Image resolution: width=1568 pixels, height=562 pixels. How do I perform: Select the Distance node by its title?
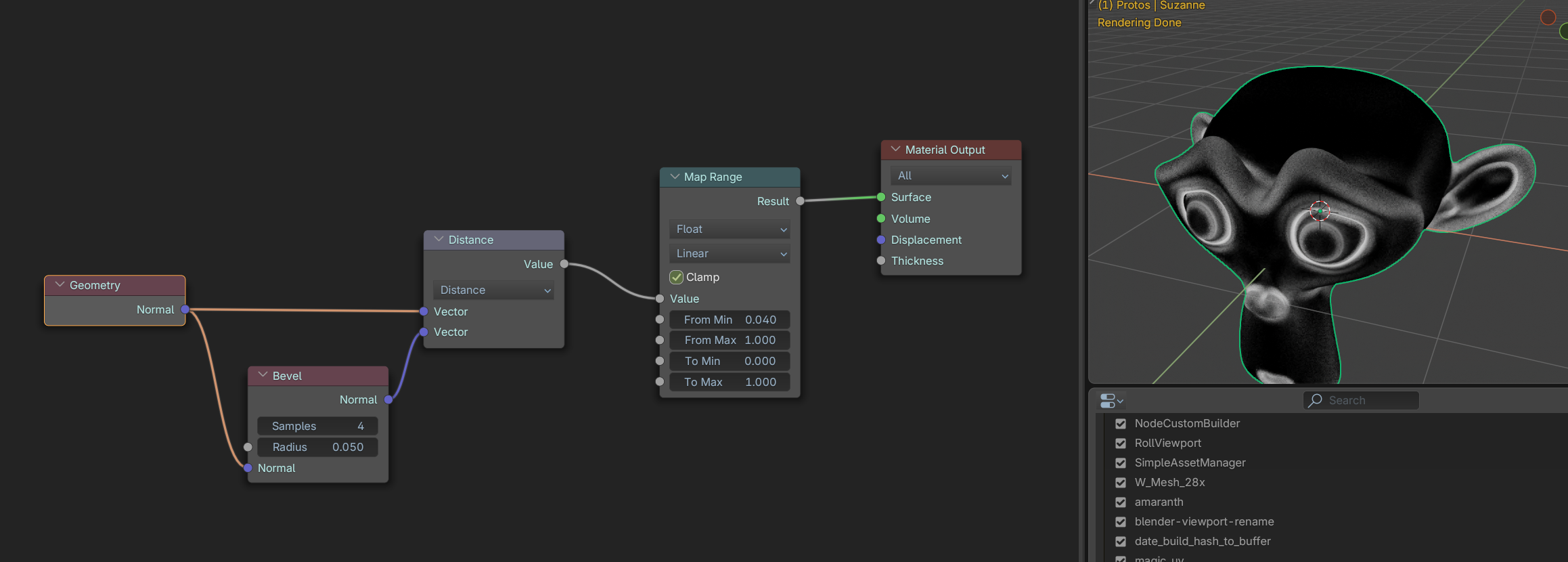pyautogui.click(x=471, y=240)
